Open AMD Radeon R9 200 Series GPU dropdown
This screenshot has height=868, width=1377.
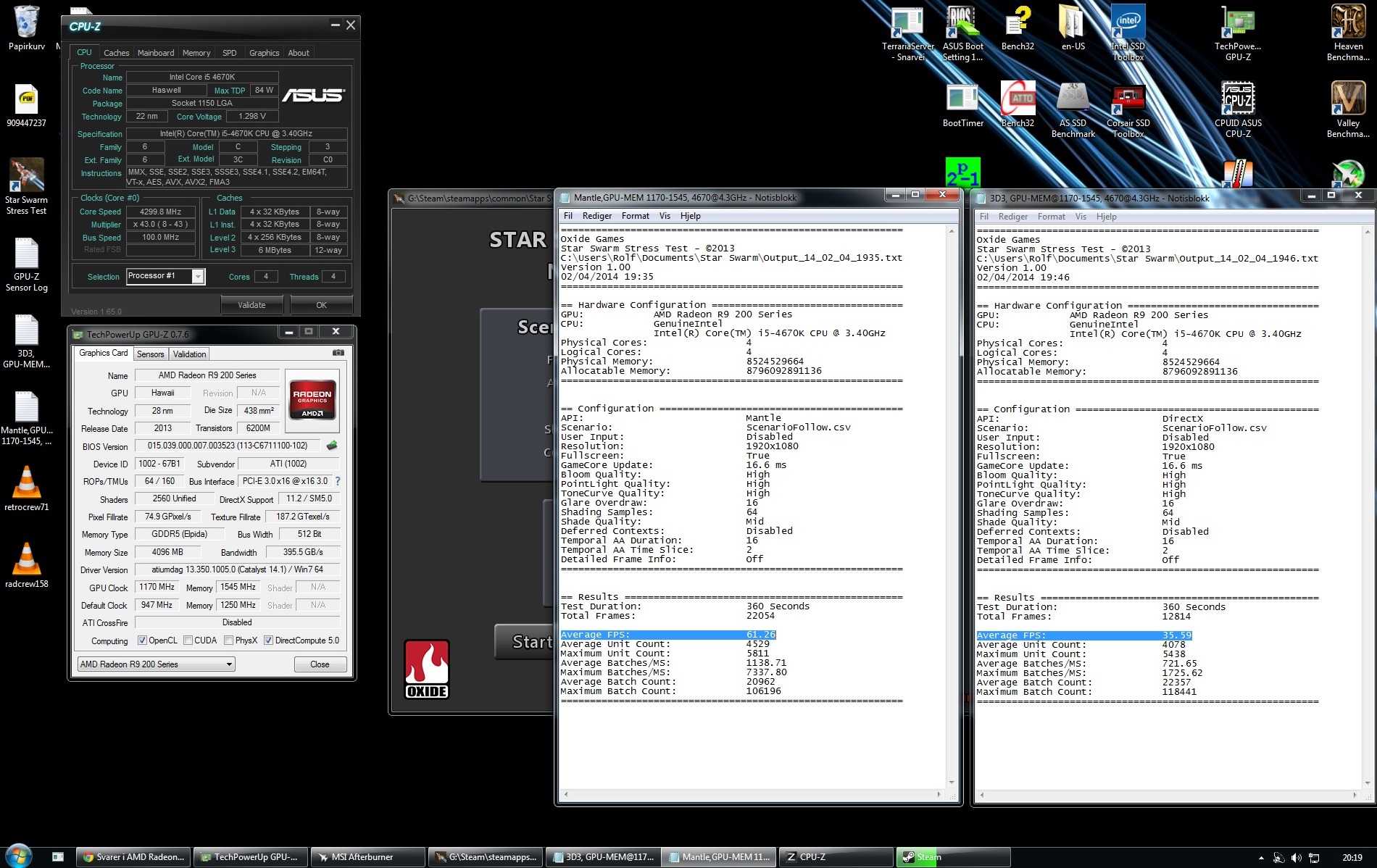[x=156, y=664]
